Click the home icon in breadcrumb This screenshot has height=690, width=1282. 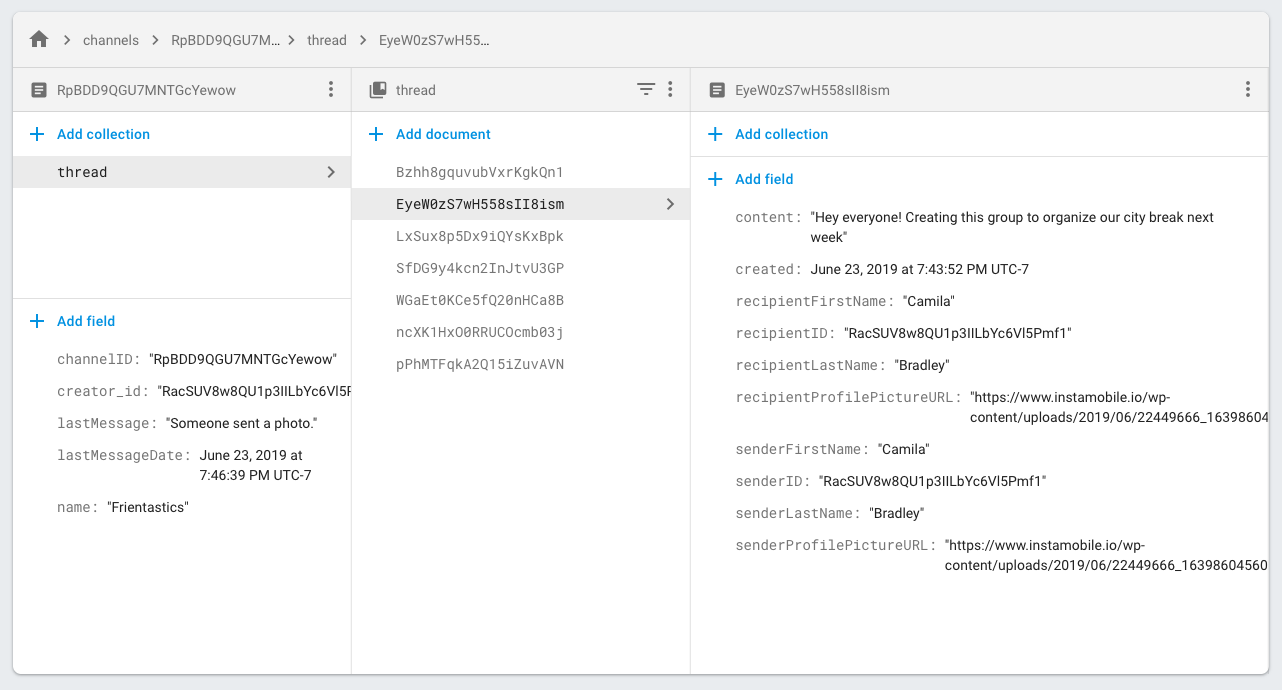tap(39, 40)
